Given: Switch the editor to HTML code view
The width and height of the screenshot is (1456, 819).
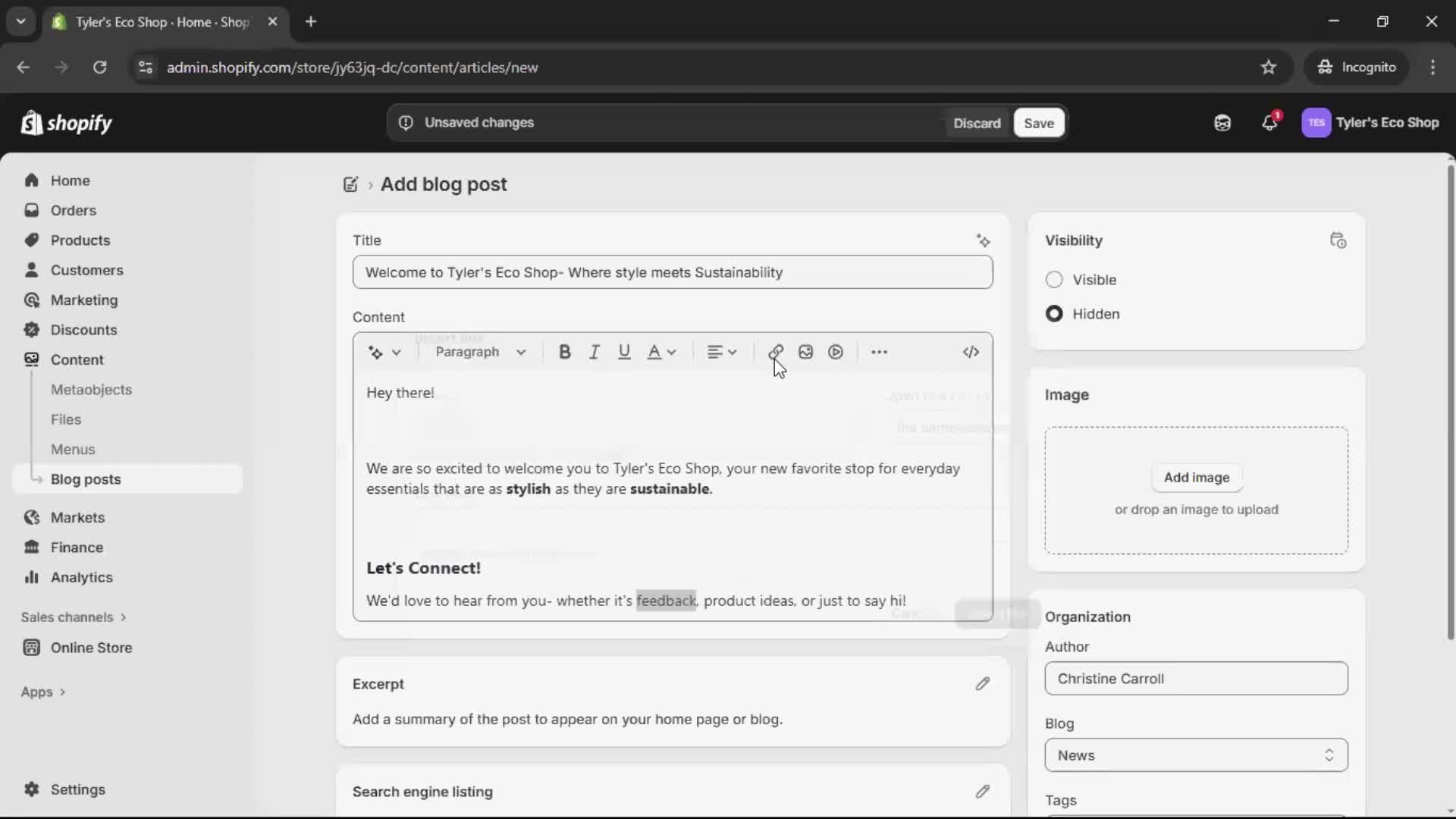Looking at the screenshot, I should coord(971,351).
